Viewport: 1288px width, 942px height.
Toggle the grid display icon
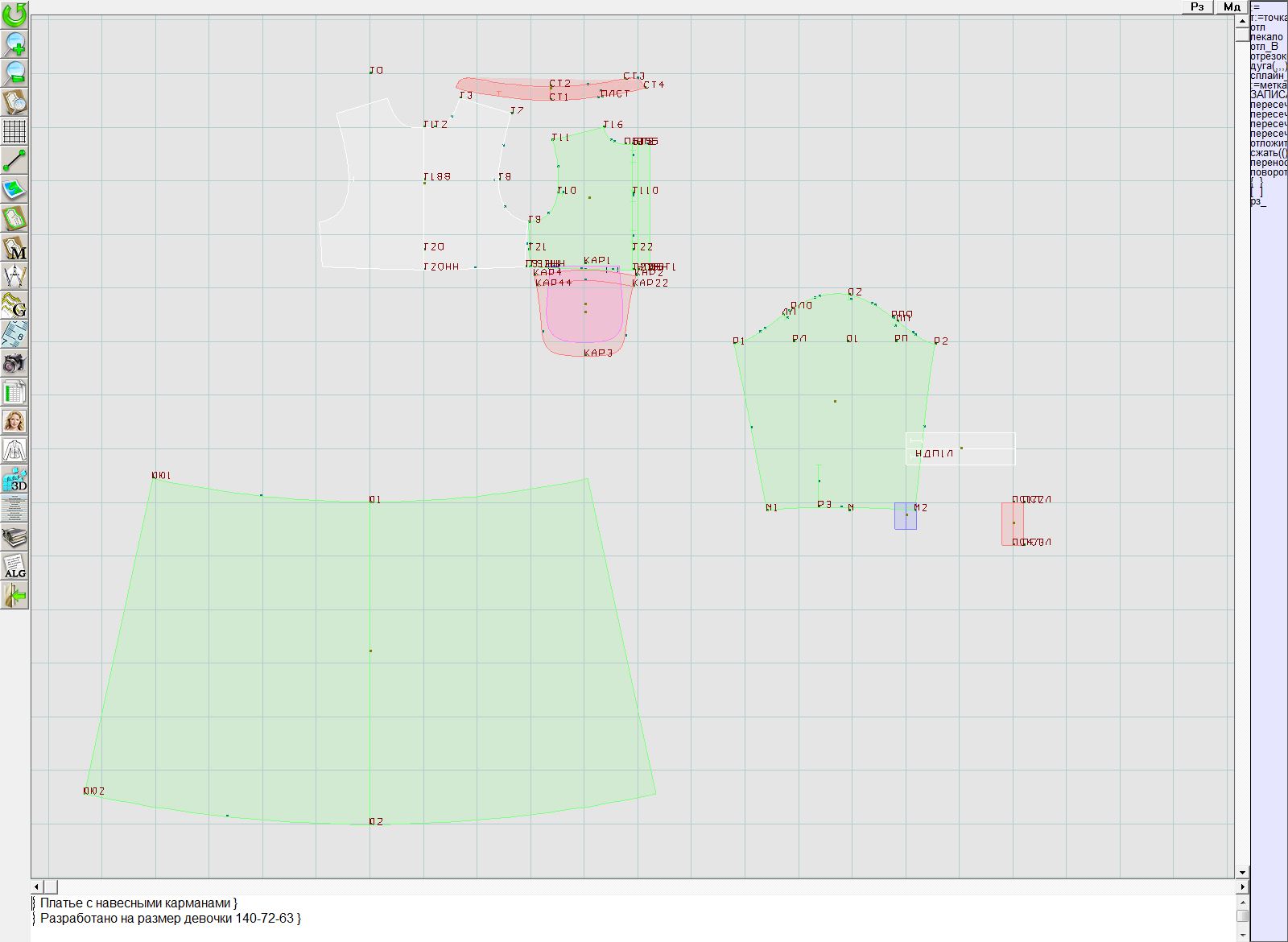(x=14, y=131)
